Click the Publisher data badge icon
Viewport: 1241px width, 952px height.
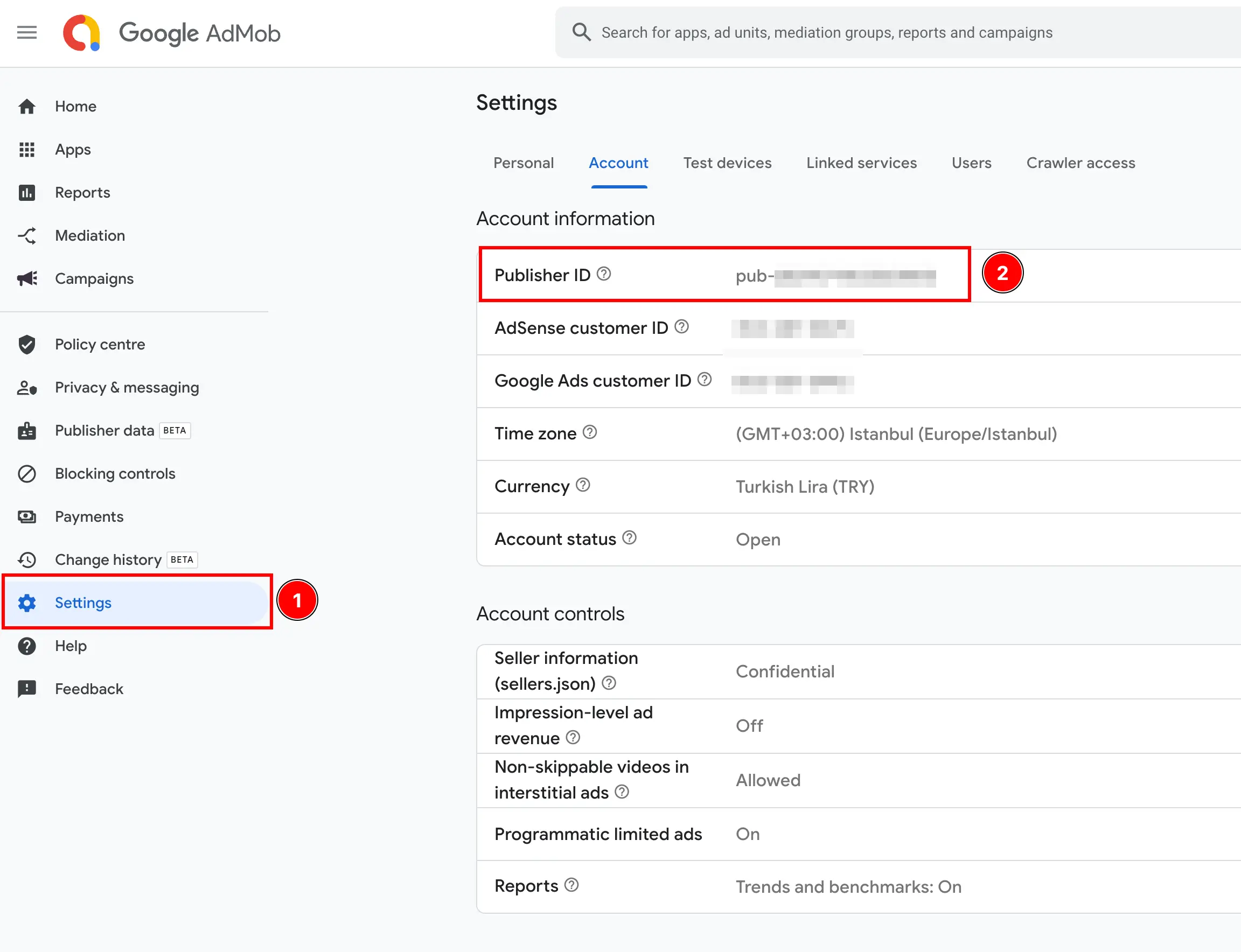click(26, 431)
